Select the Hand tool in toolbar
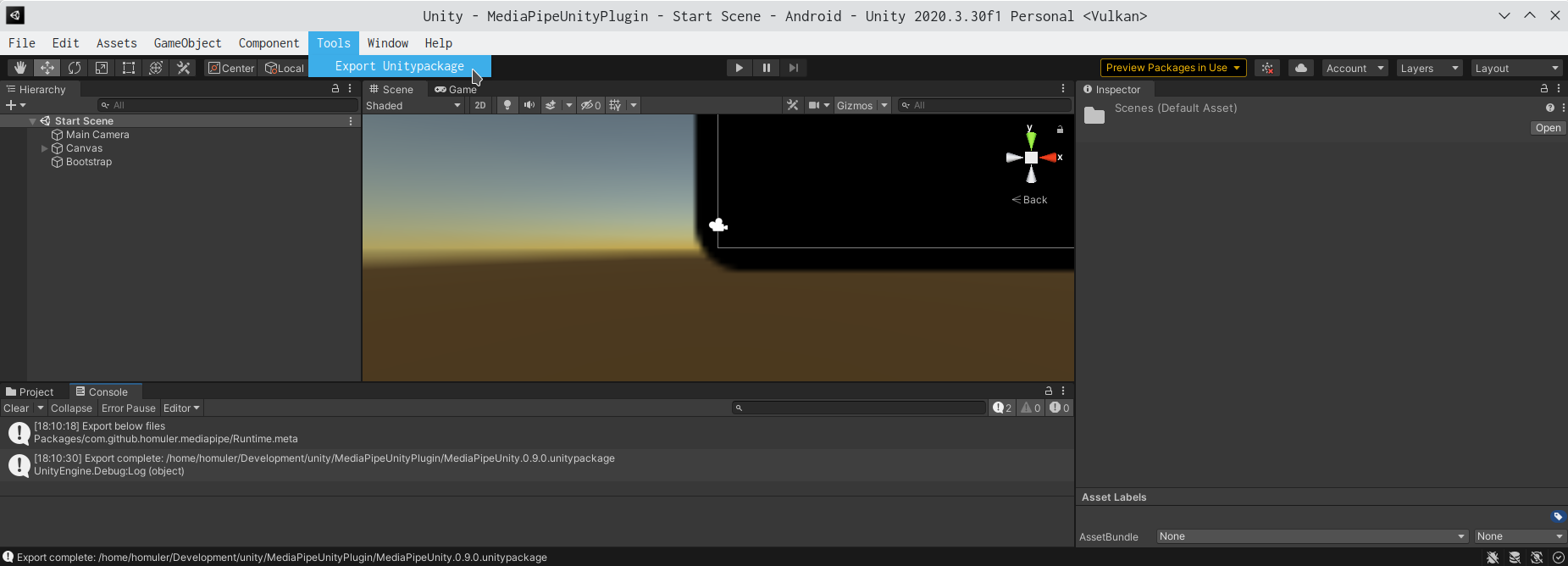The height and width of the screenshot is (566, 1568). pos(20,68)
